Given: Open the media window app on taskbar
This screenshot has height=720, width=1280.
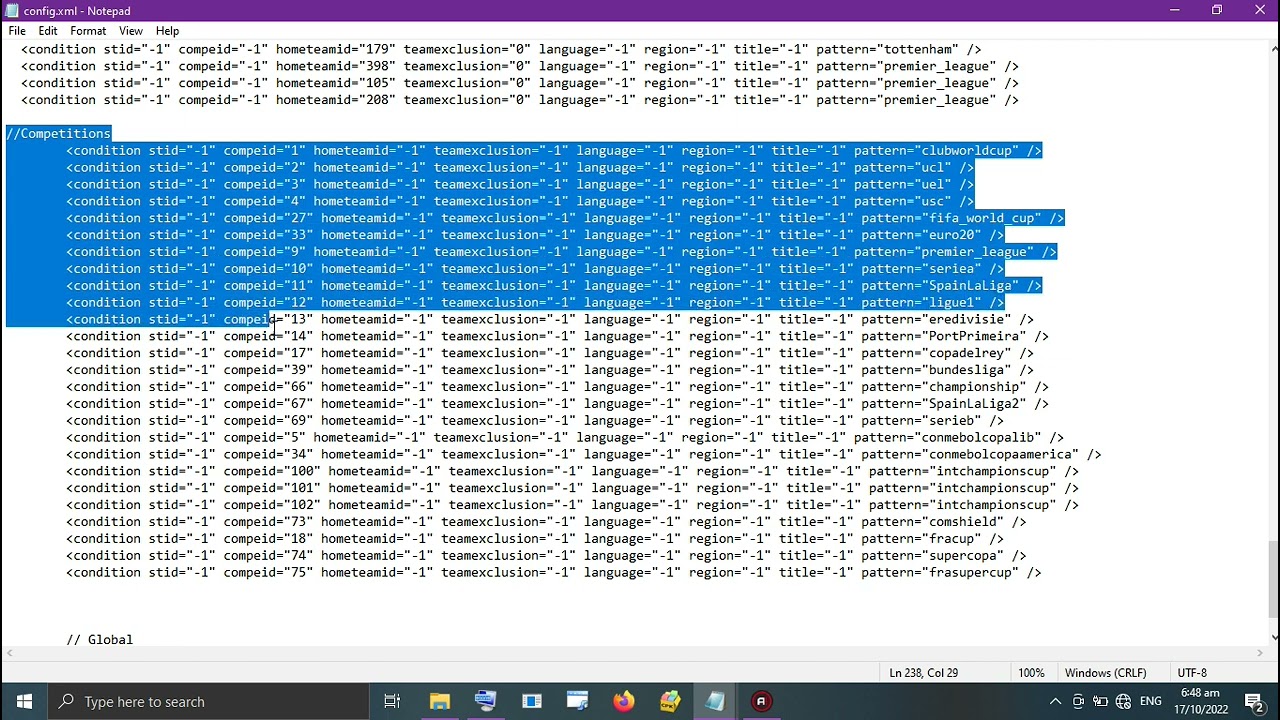Looking at the screenshot, I should tap(577, 701).
